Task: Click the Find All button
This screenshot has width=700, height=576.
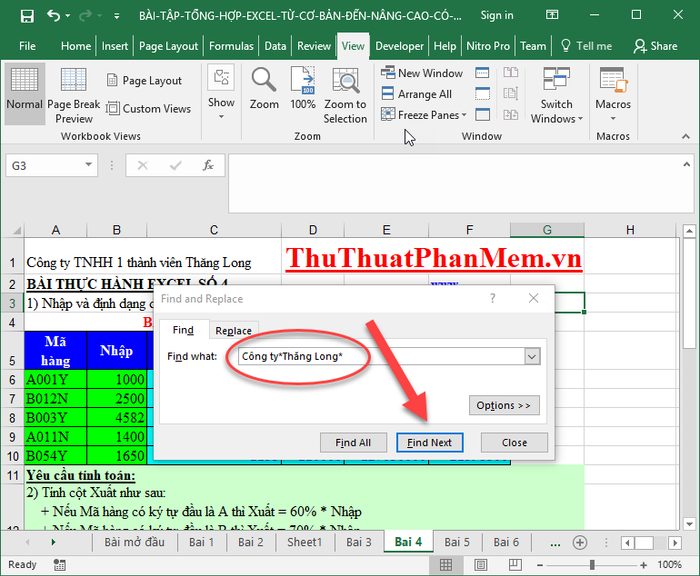Action: pos(353,442)
